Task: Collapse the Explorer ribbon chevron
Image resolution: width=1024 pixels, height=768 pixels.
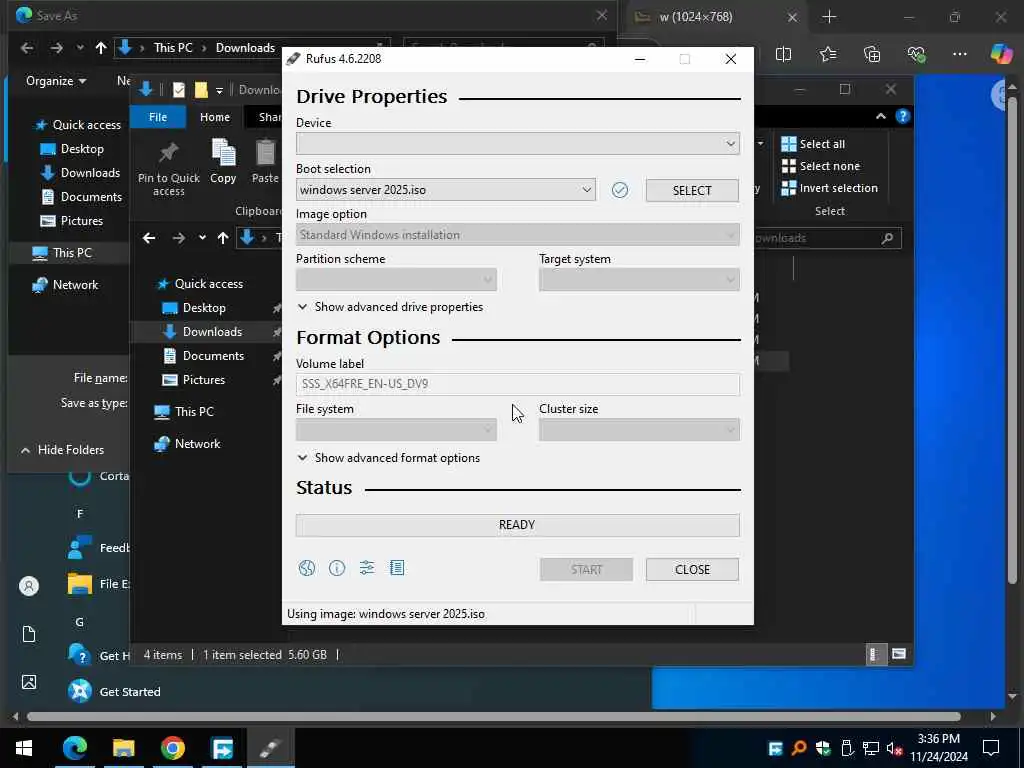Action: pyautogui.click(x=880, y=116)
